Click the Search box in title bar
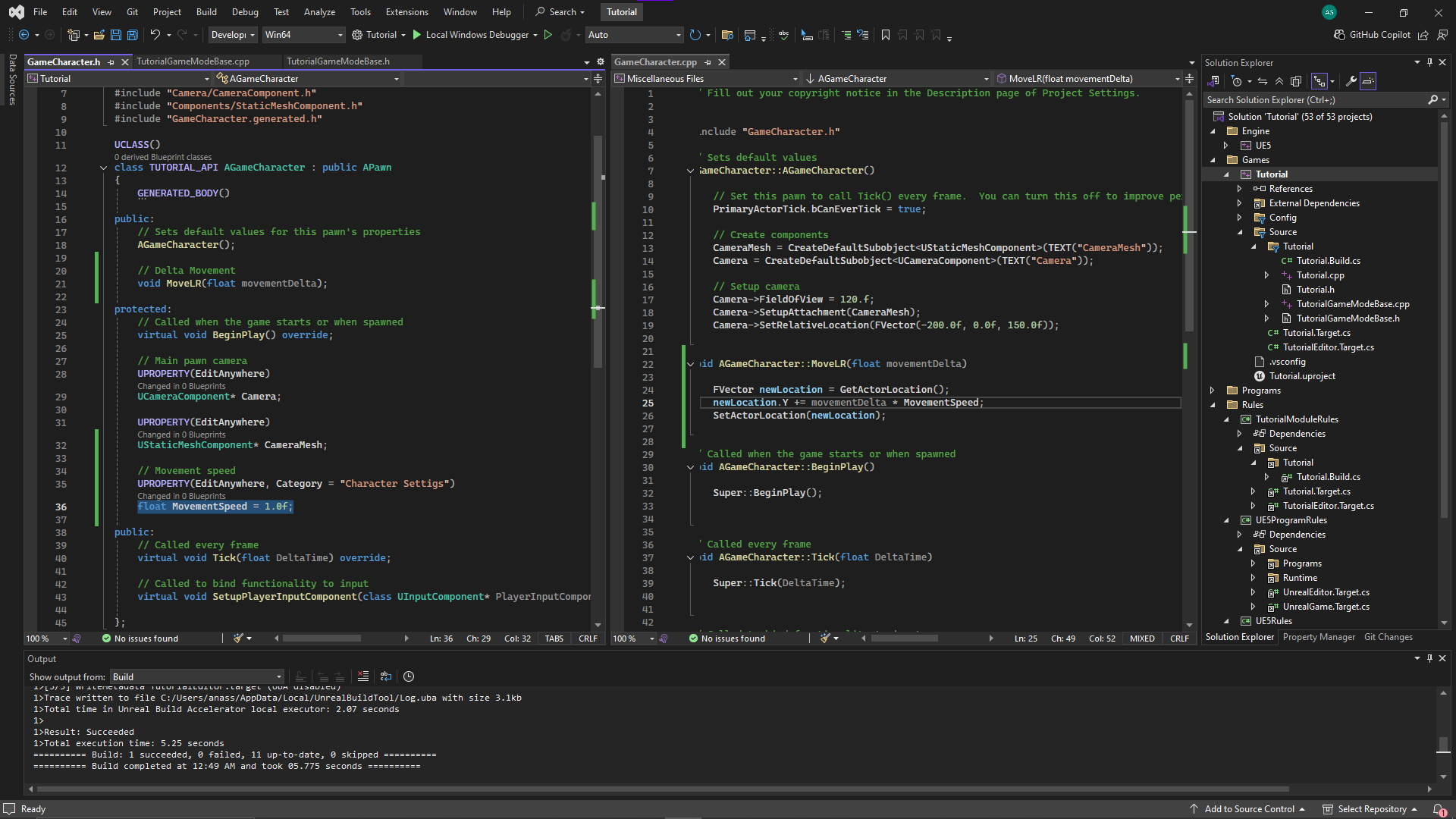Screen dimensions: 1456x819 [x=560, y=12]
